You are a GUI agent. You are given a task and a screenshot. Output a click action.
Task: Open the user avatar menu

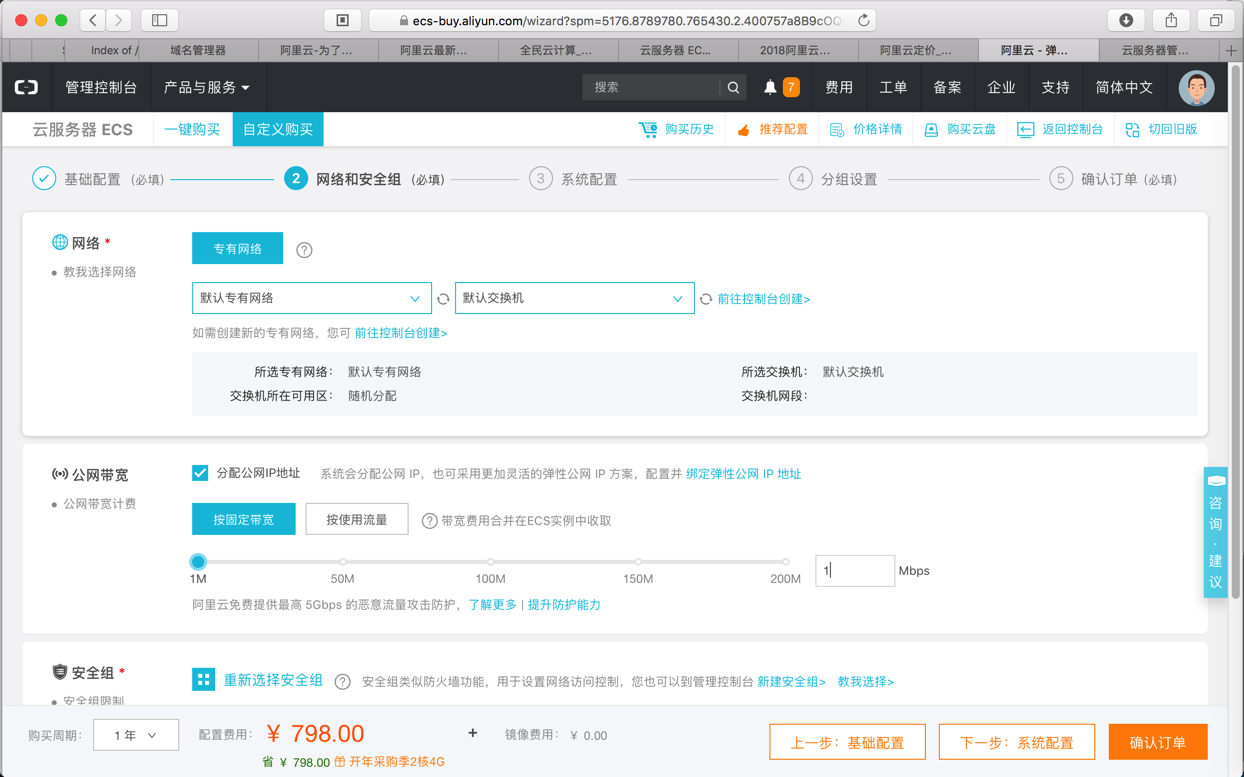point(1196,88)
